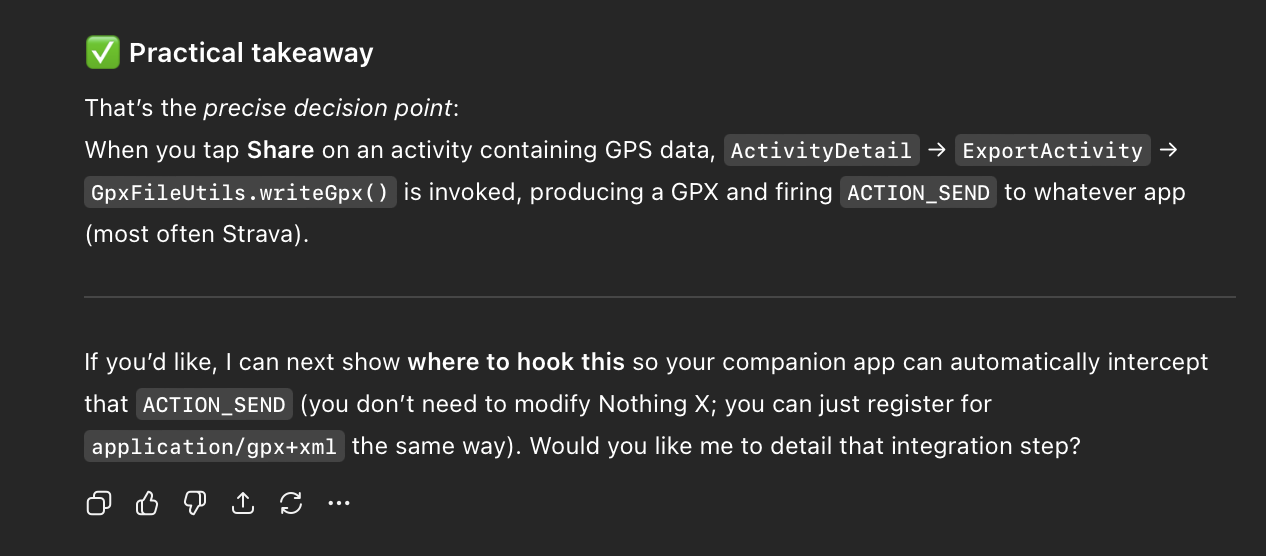Click the bold word "Share"
The width and height of the screenshot is (1266, 556).
click(280, 150)
